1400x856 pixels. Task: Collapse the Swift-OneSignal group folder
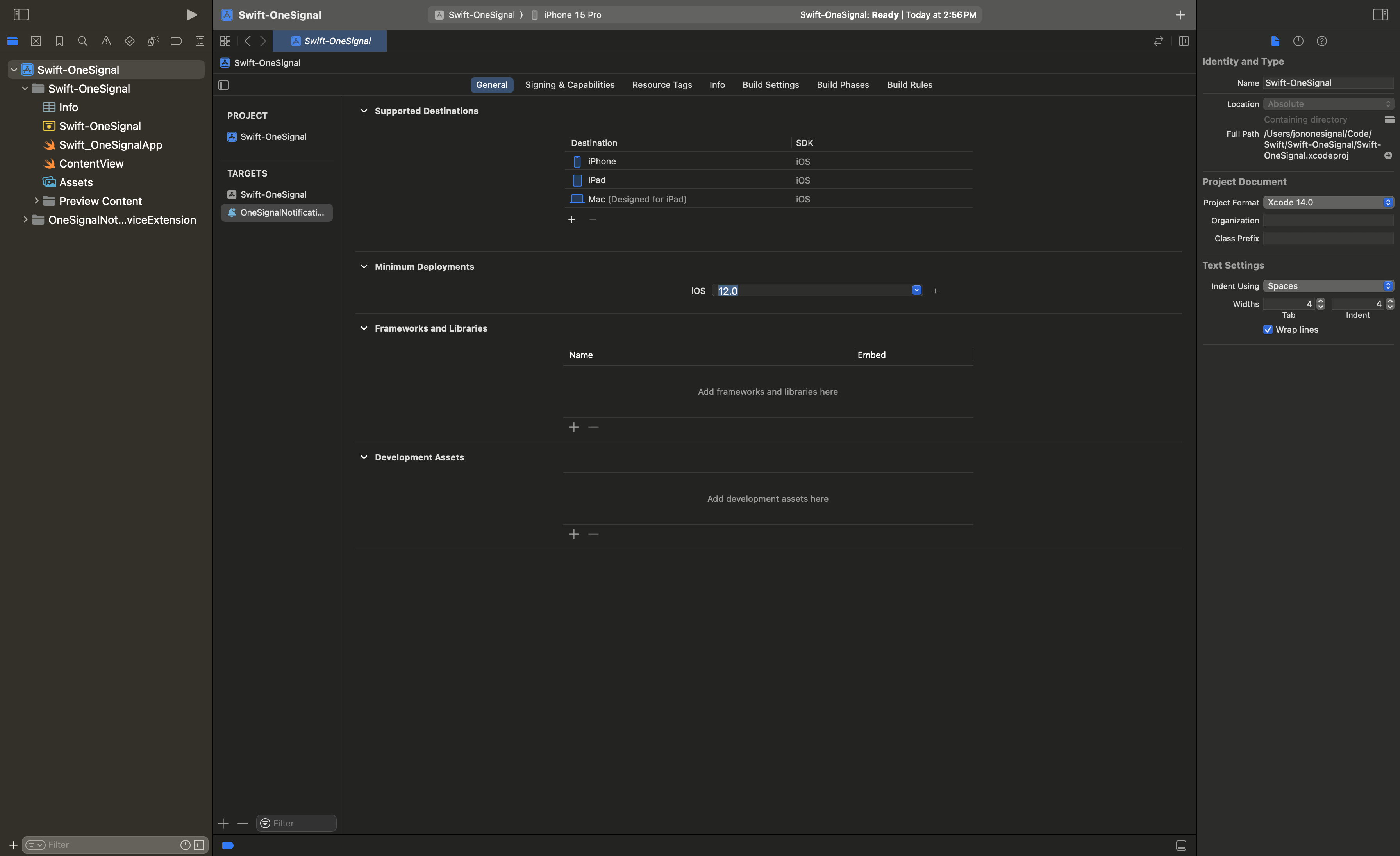[25, 89]
